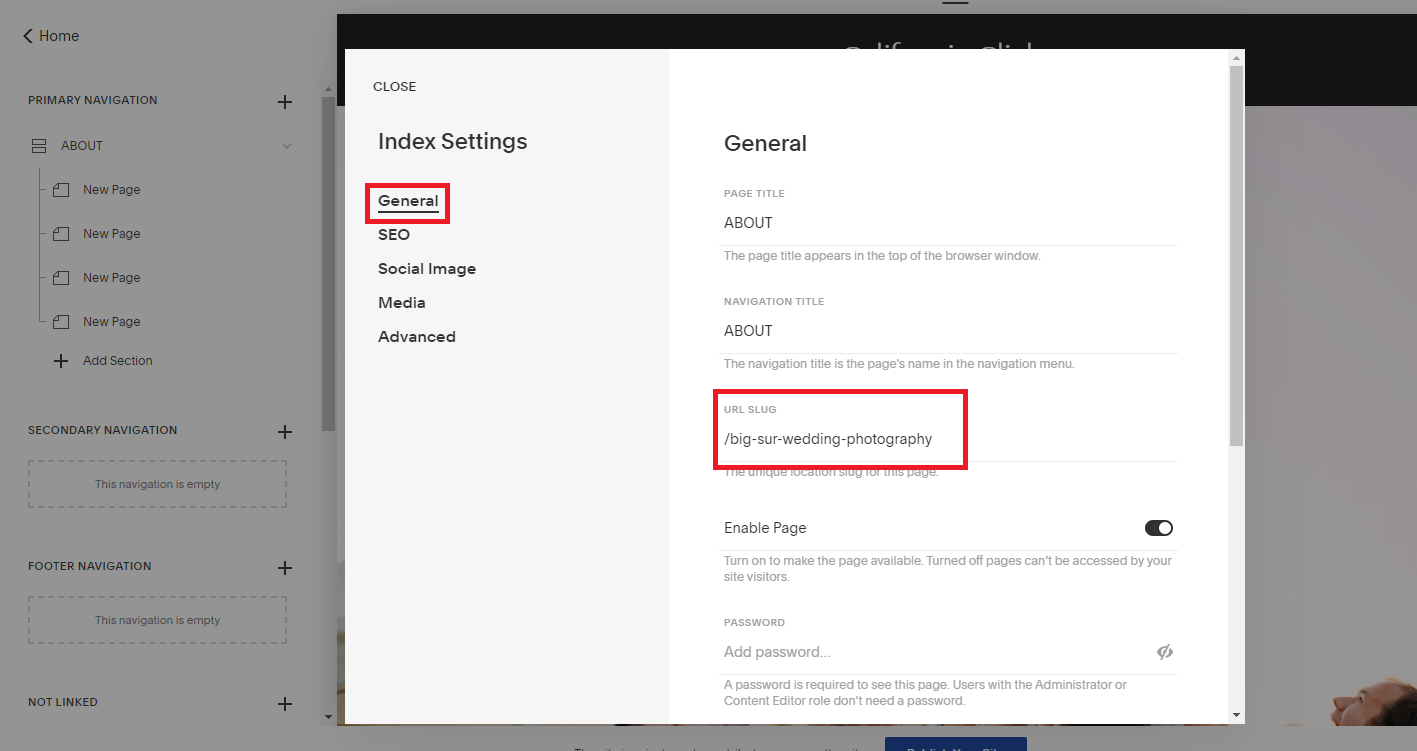The height and width of the screenshot is (751, 1417).
Task: Click the plus icon beside Add Section
Action: pos(61,361)
